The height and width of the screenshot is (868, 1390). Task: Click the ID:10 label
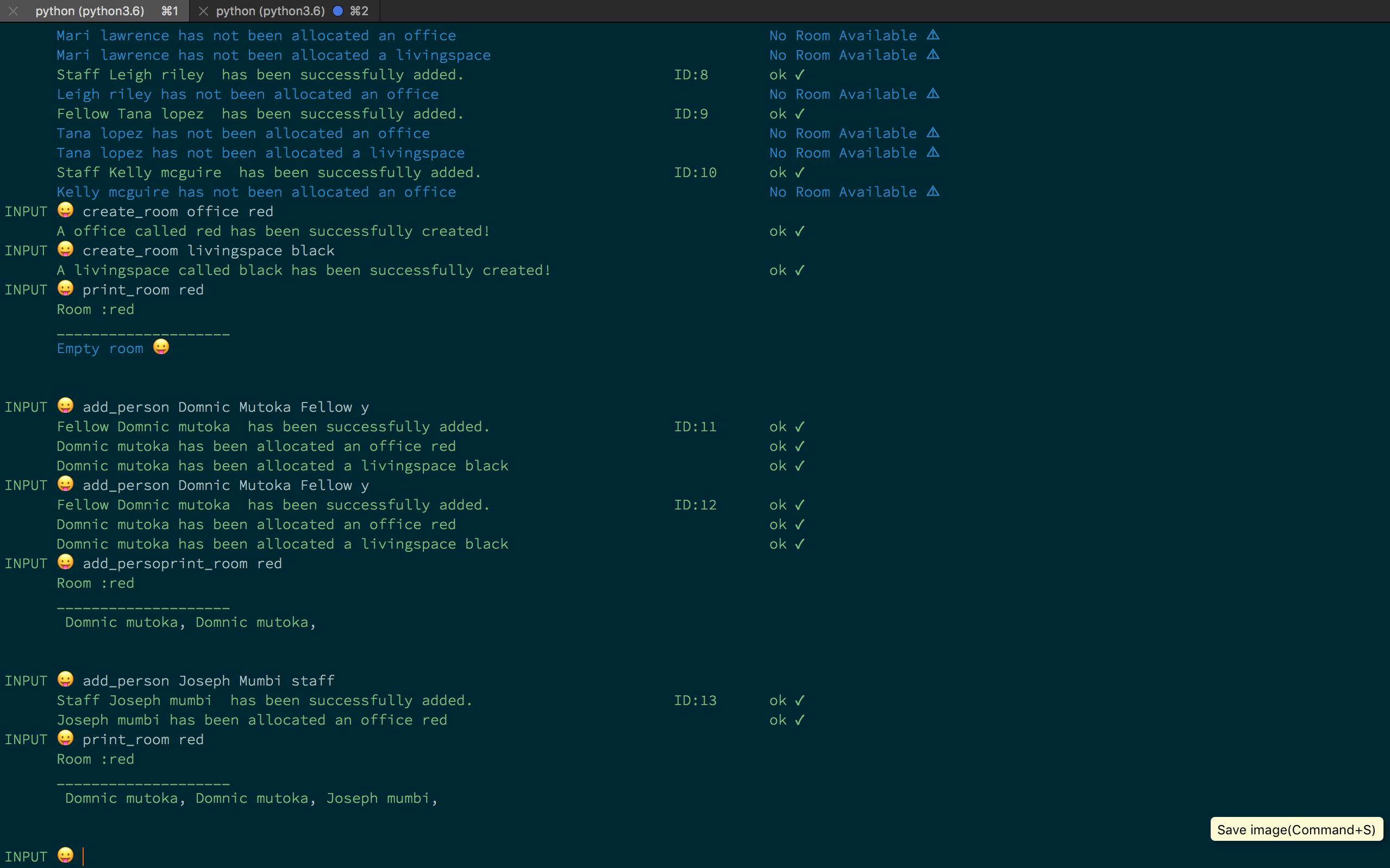tap(694, 172)
